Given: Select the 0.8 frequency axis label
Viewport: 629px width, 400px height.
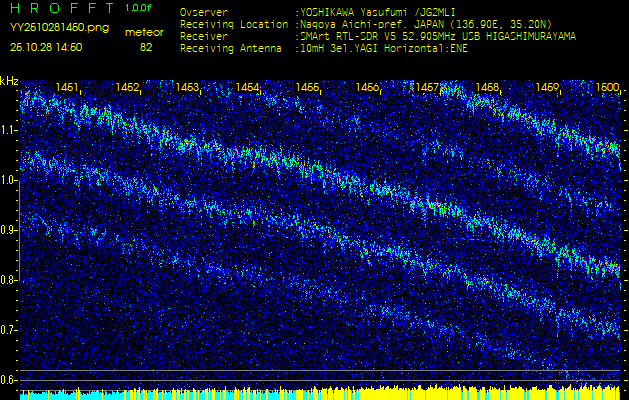Looking at the screenshot, I should 9,280.
